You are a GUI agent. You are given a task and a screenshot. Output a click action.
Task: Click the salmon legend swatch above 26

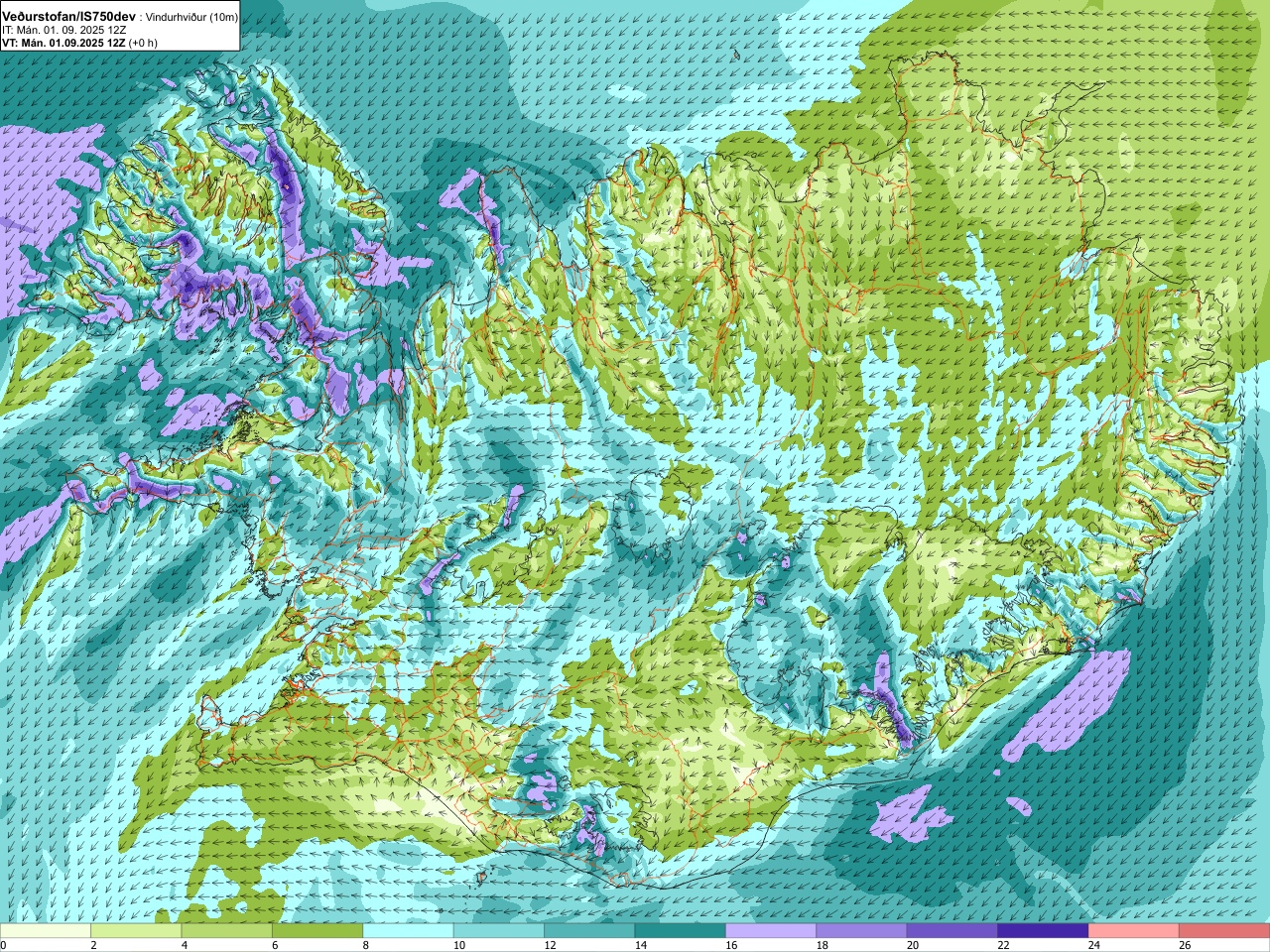point(1224,931)
